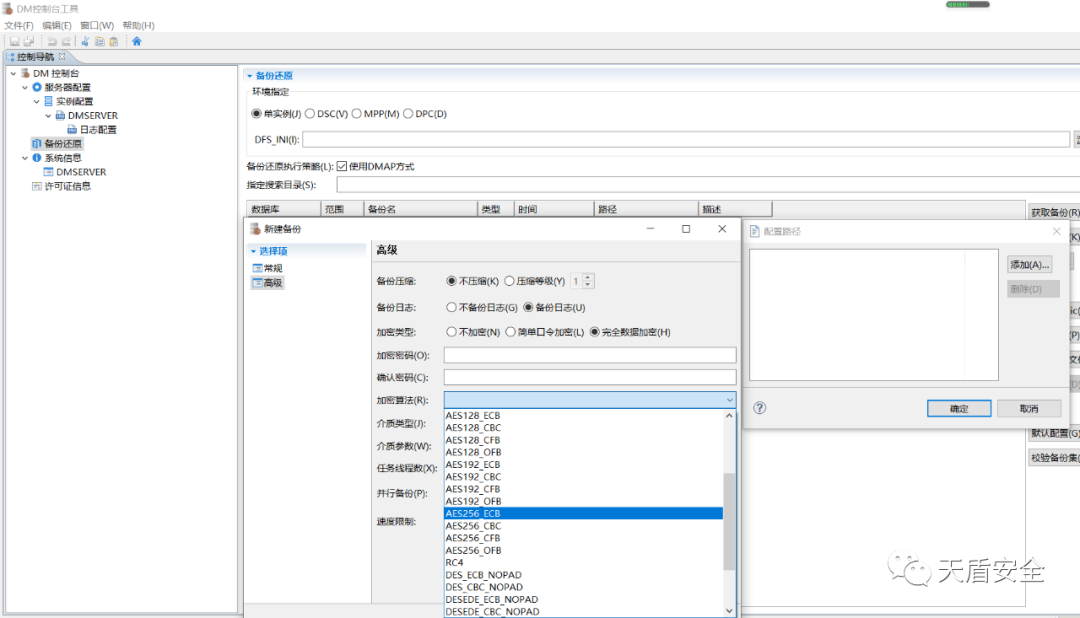Image resolution: width=1080 pixels, height=618 pixels.
Task: Toggle the 使用DMAP方式 checkbox
Action: (342, 166)
